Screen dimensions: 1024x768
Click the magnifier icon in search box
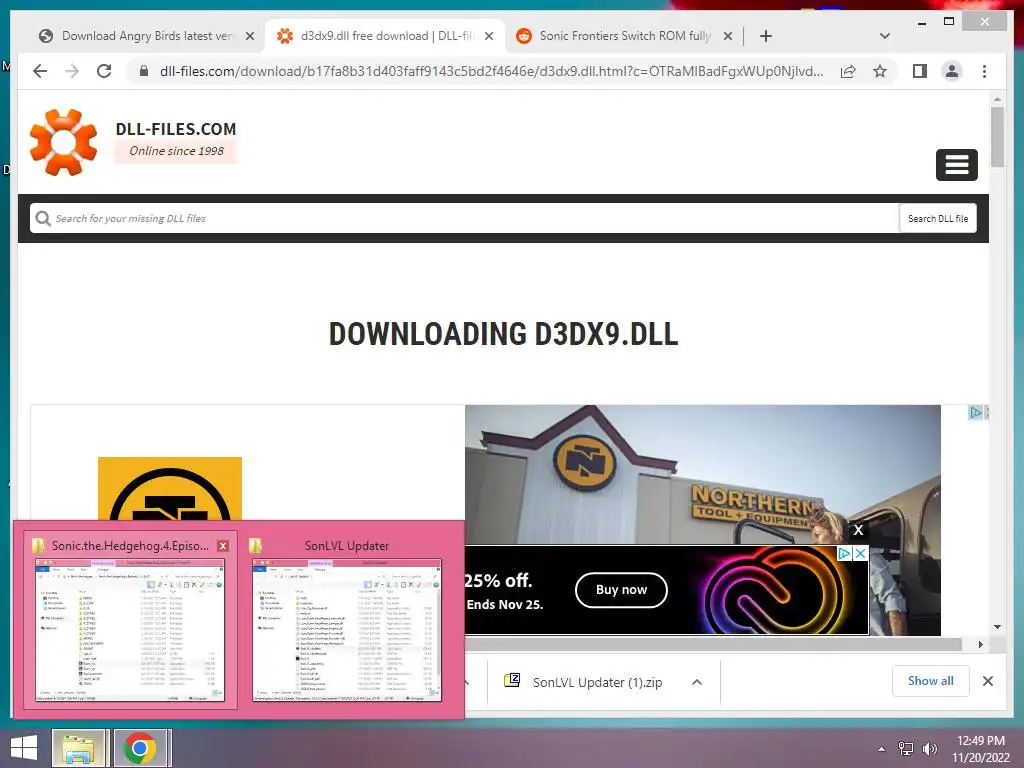pyautogui.click(x=43, y=218)
